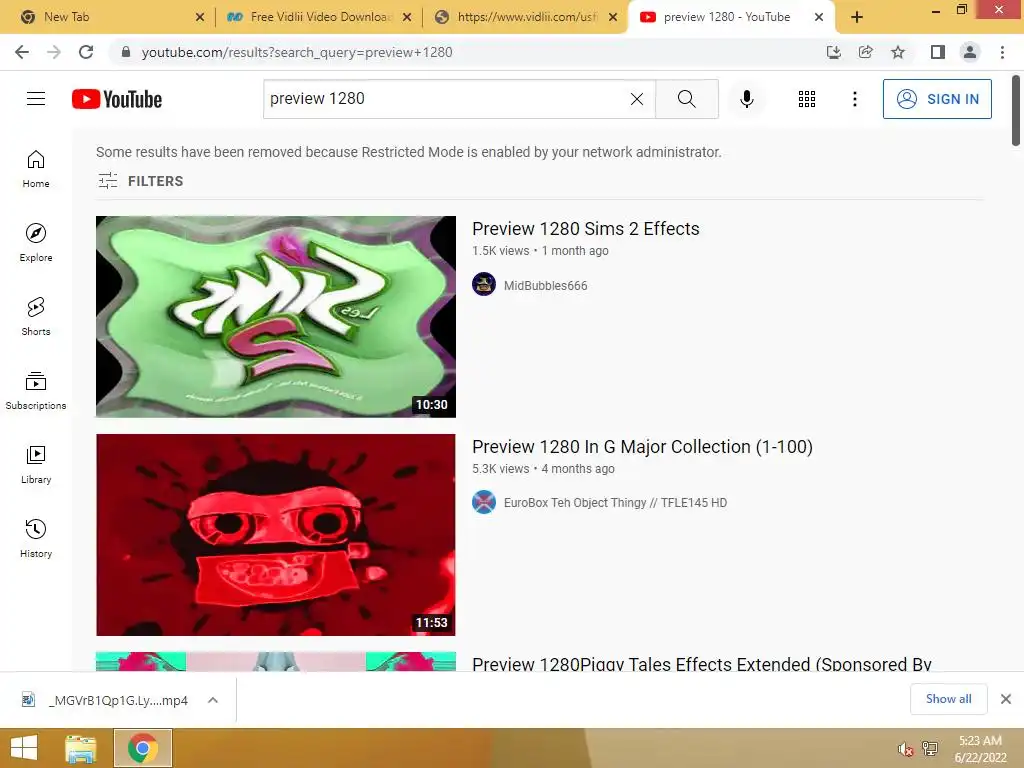Click the Chrome taskbar icon
The height and width of the screenshot is (768, 1024).
tap(143, 748)
